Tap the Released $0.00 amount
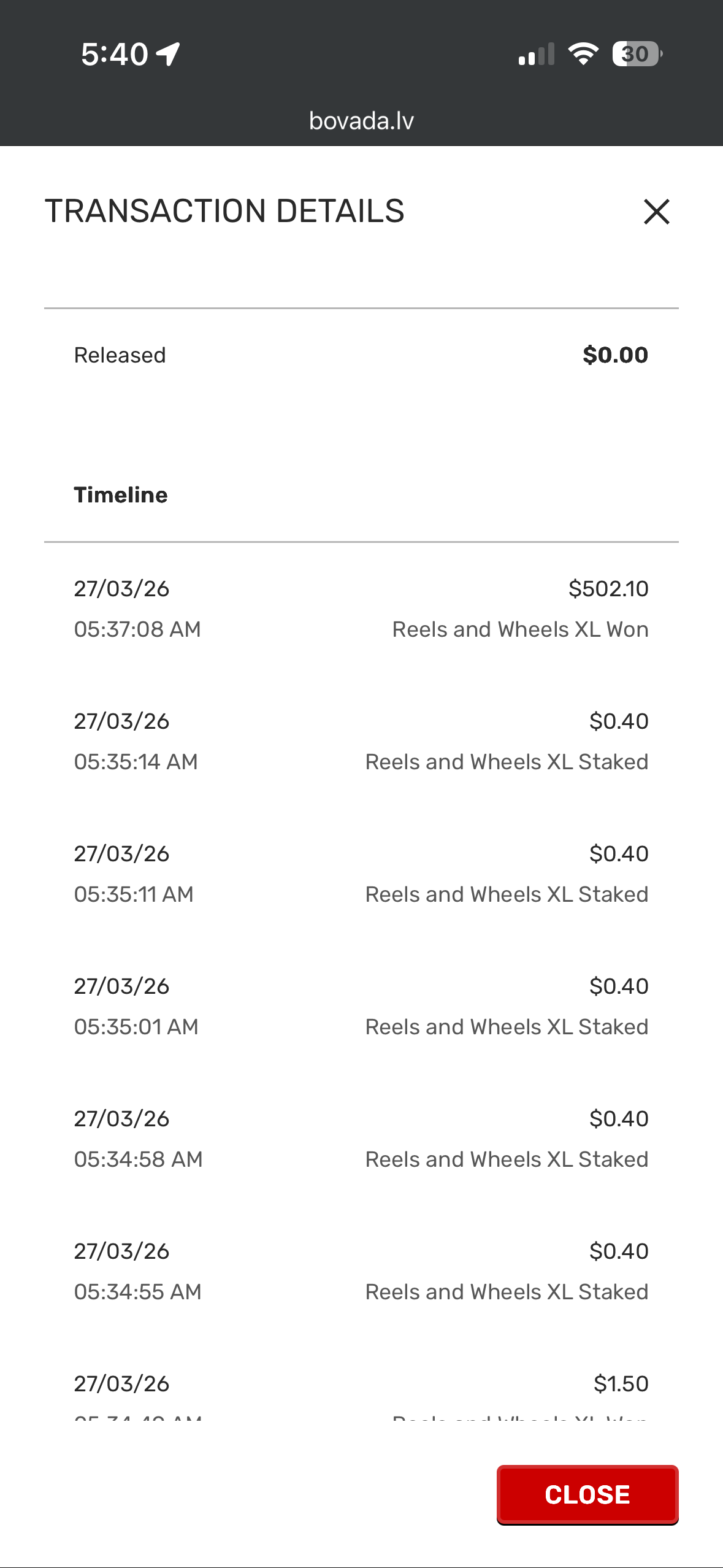This screenshot has height=1568, width=723. tap(615, 355)
